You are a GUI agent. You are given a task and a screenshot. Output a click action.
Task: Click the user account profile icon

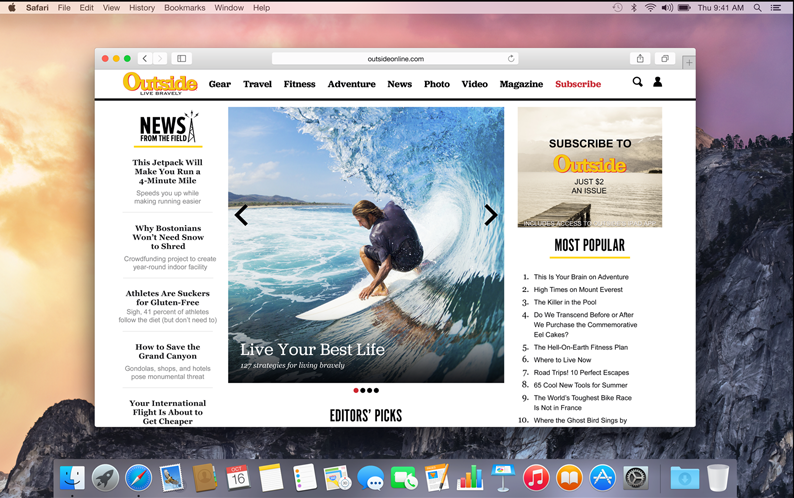[x=658, y=83]
